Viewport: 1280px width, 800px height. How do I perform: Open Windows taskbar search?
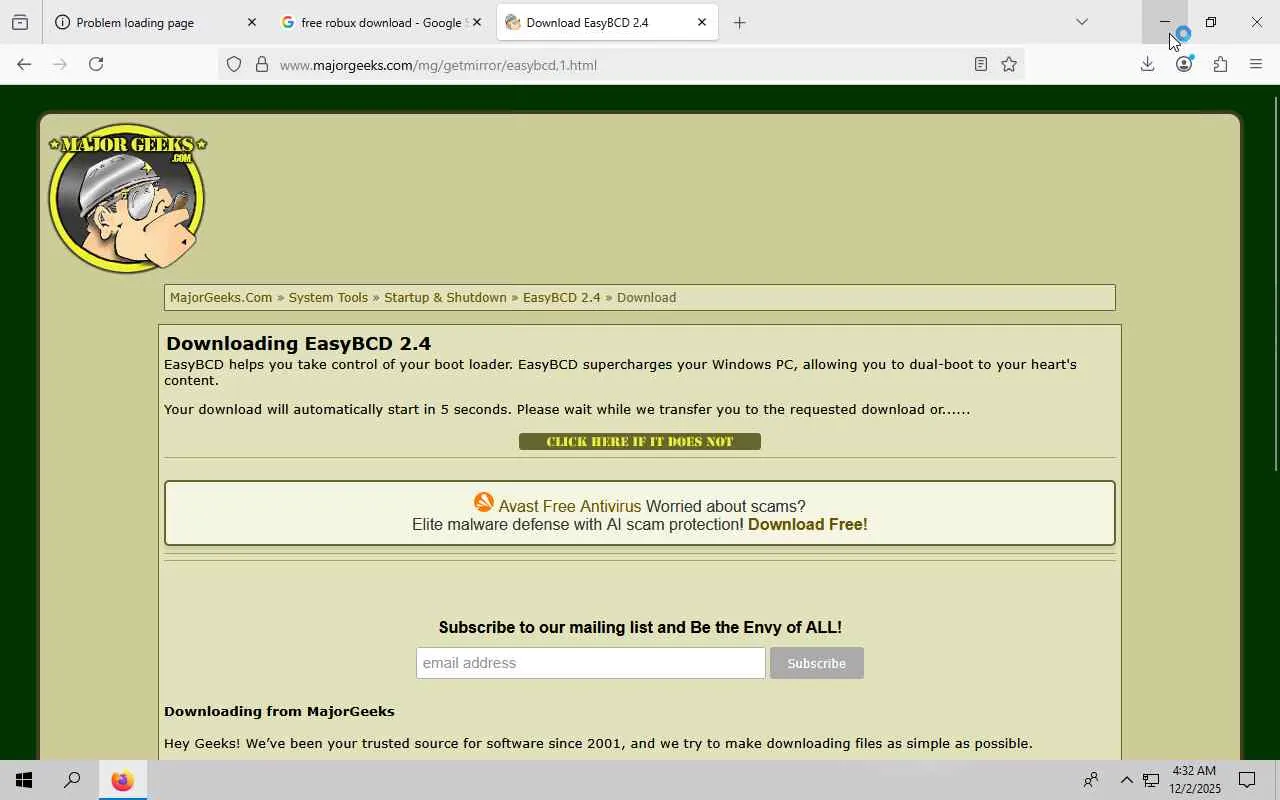[72, 780]
